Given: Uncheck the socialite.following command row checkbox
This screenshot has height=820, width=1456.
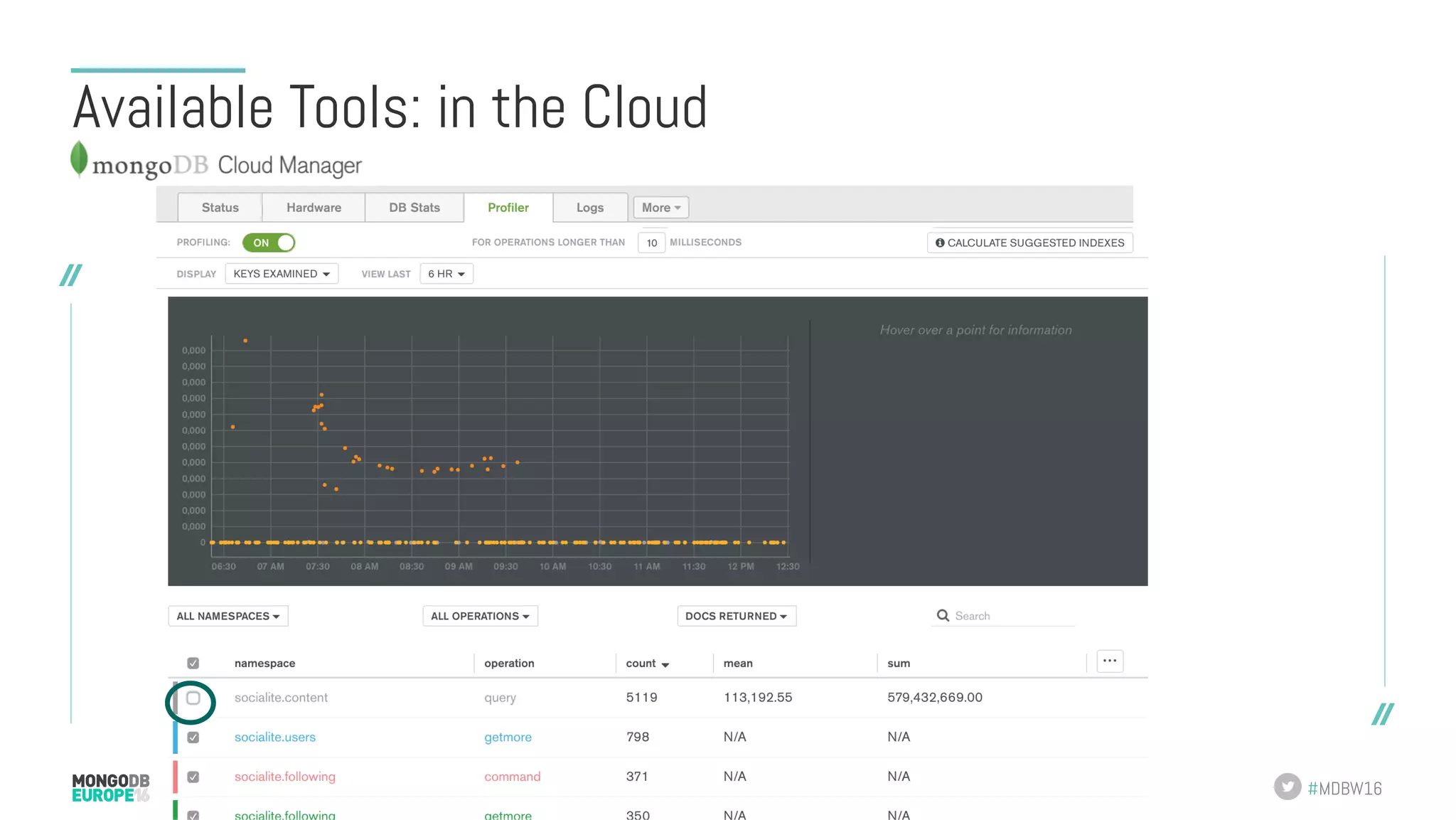Looking at the screenshot, I should click(x=193, y=777).
